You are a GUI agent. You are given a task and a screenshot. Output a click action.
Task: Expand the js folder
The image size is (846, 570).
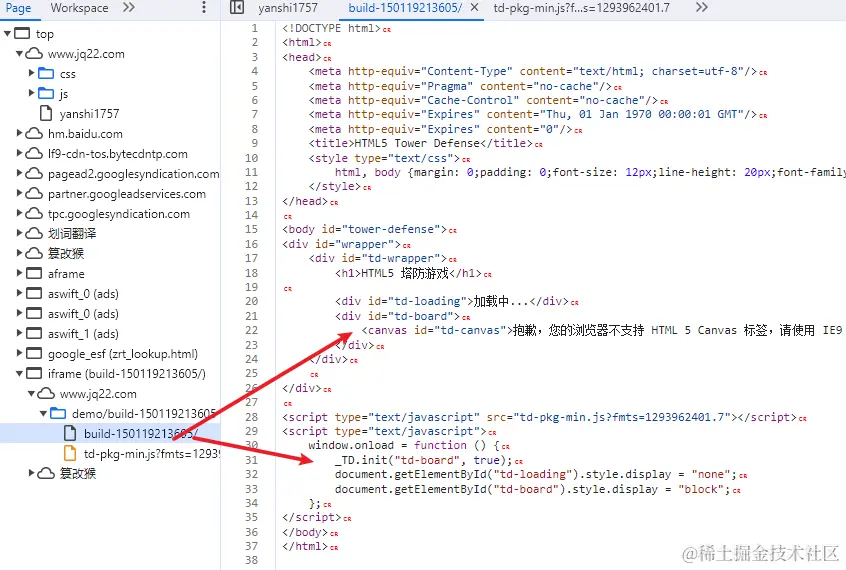click(31, 93)
